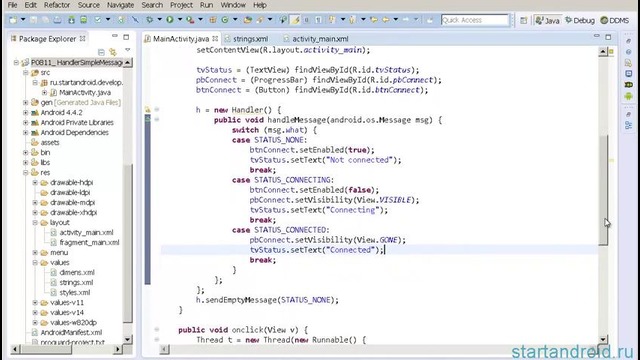Collapse the src folder node
The width and height of the screenshot is (640, 360).
(x=26, y=72)
